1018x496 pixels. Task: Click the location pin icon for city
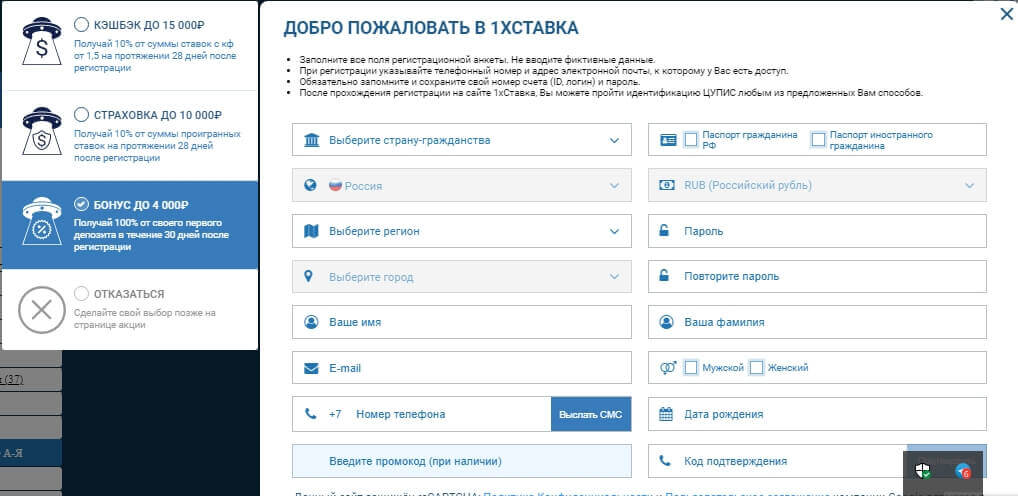point(308,277)
